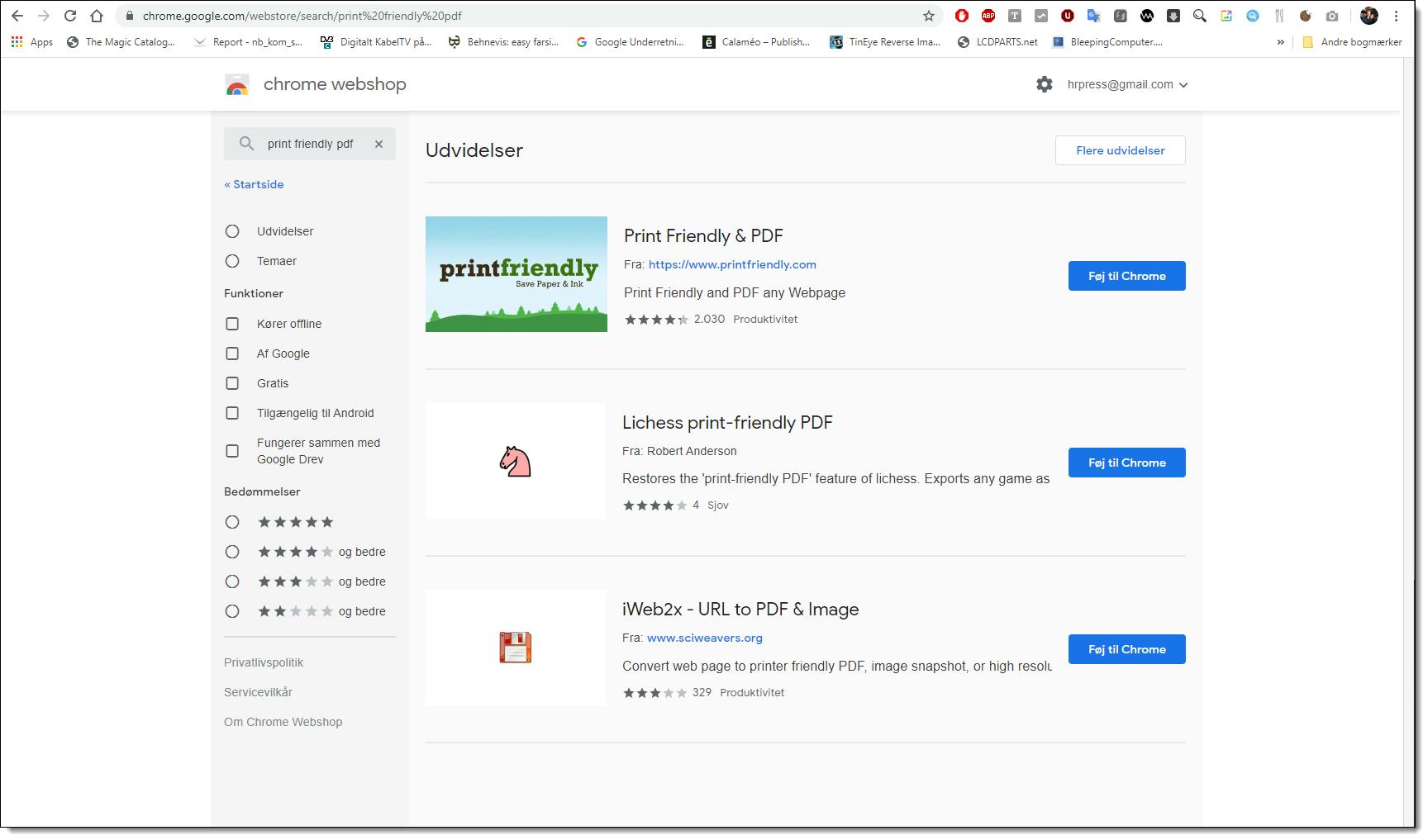Go back to the previous page
The image size is (1428, 840).
pyautogui.click(x=17, y=16)
